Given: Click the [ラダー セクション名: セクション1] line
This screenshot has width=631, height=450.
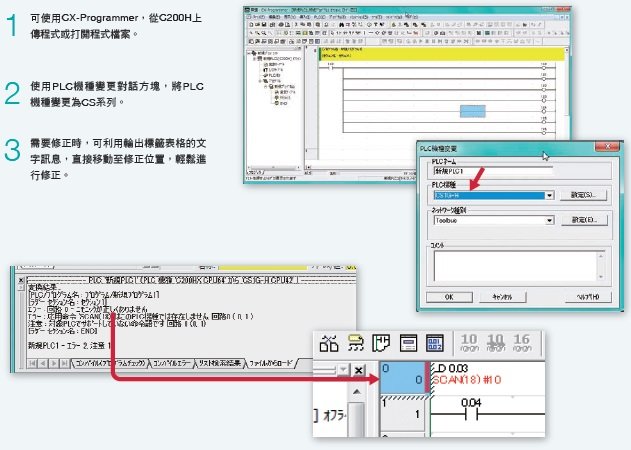Looking at the screenshot, I should pos(68,302).
